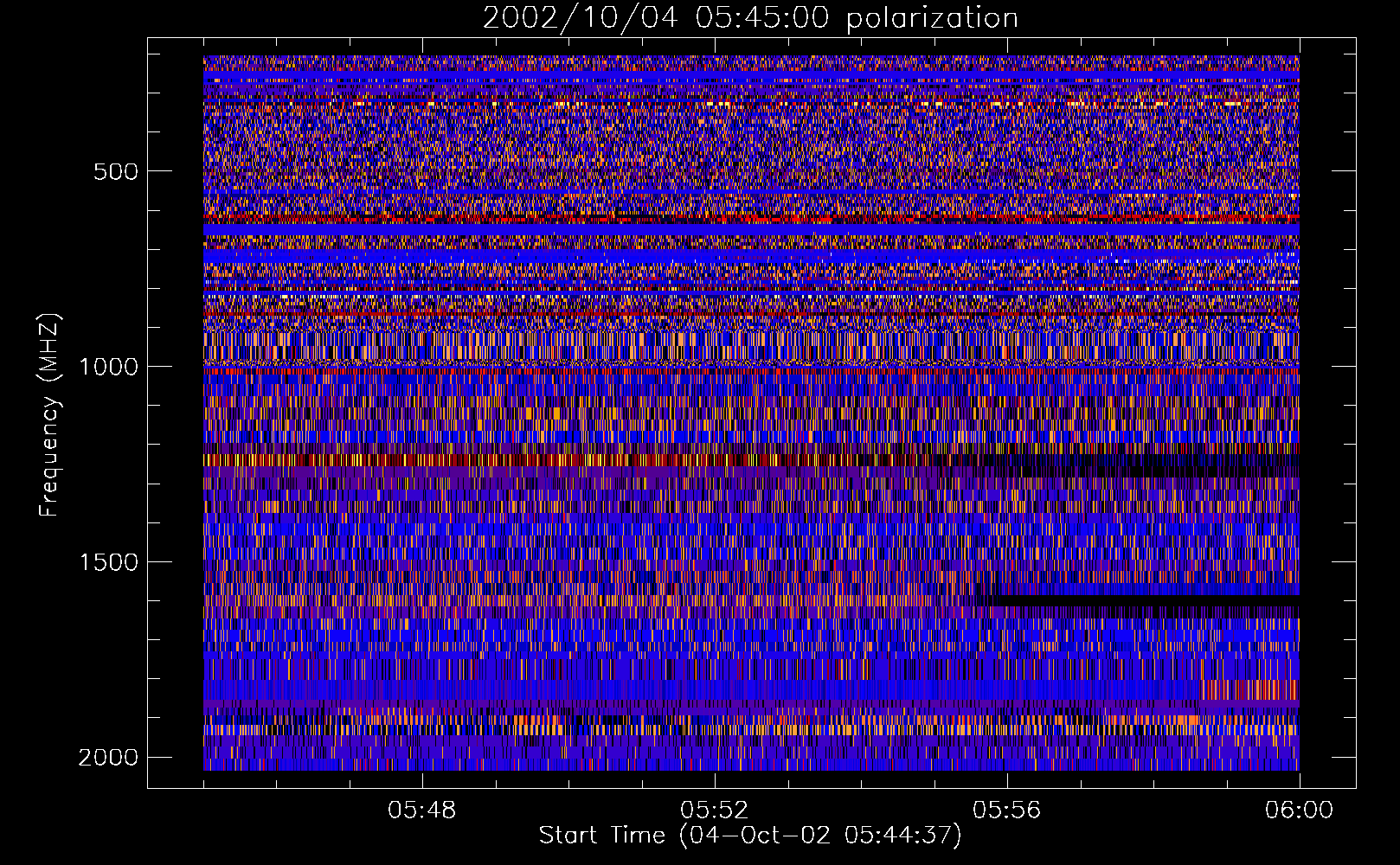This screenshot has height=865, width=1400.
Task: Select the 500 frequency axis label
Action: [116, 171]
